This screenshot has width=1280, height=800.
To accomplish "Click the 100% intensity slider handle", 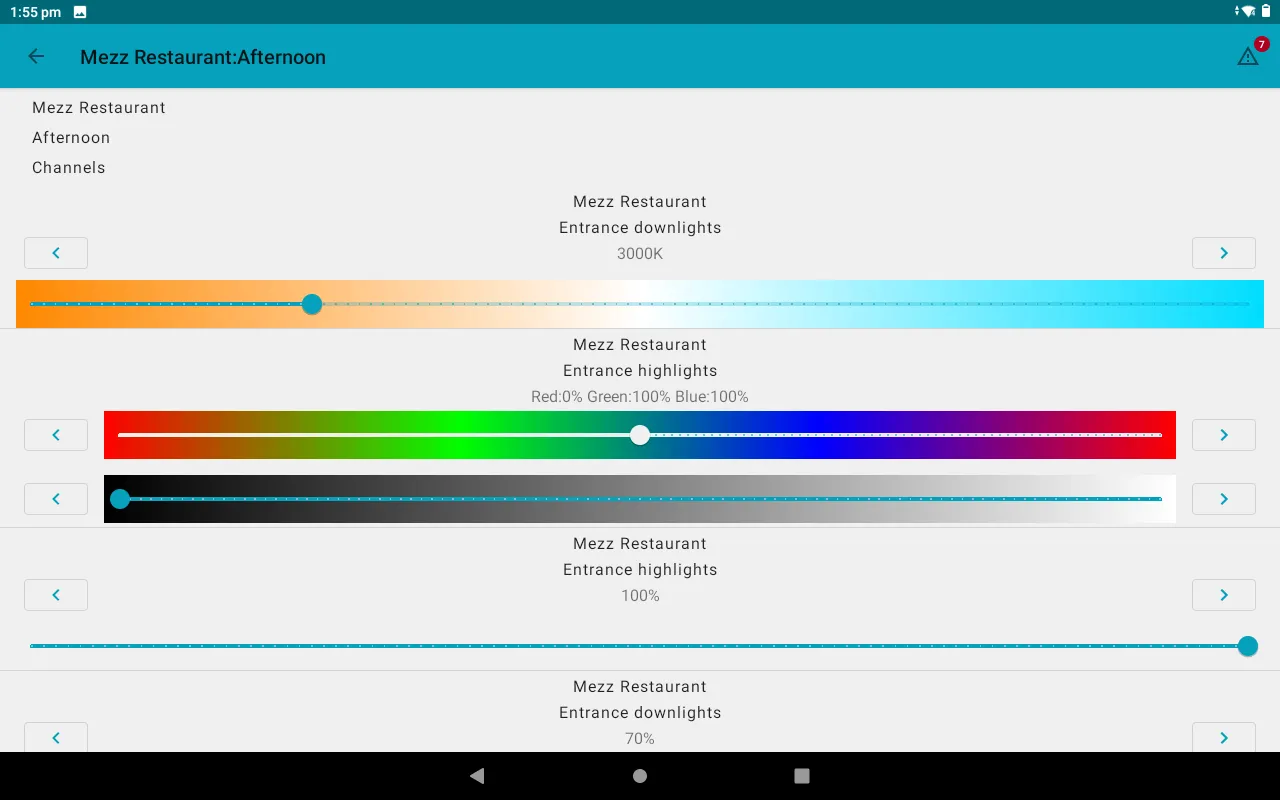I will click(x=1248, y=646).
